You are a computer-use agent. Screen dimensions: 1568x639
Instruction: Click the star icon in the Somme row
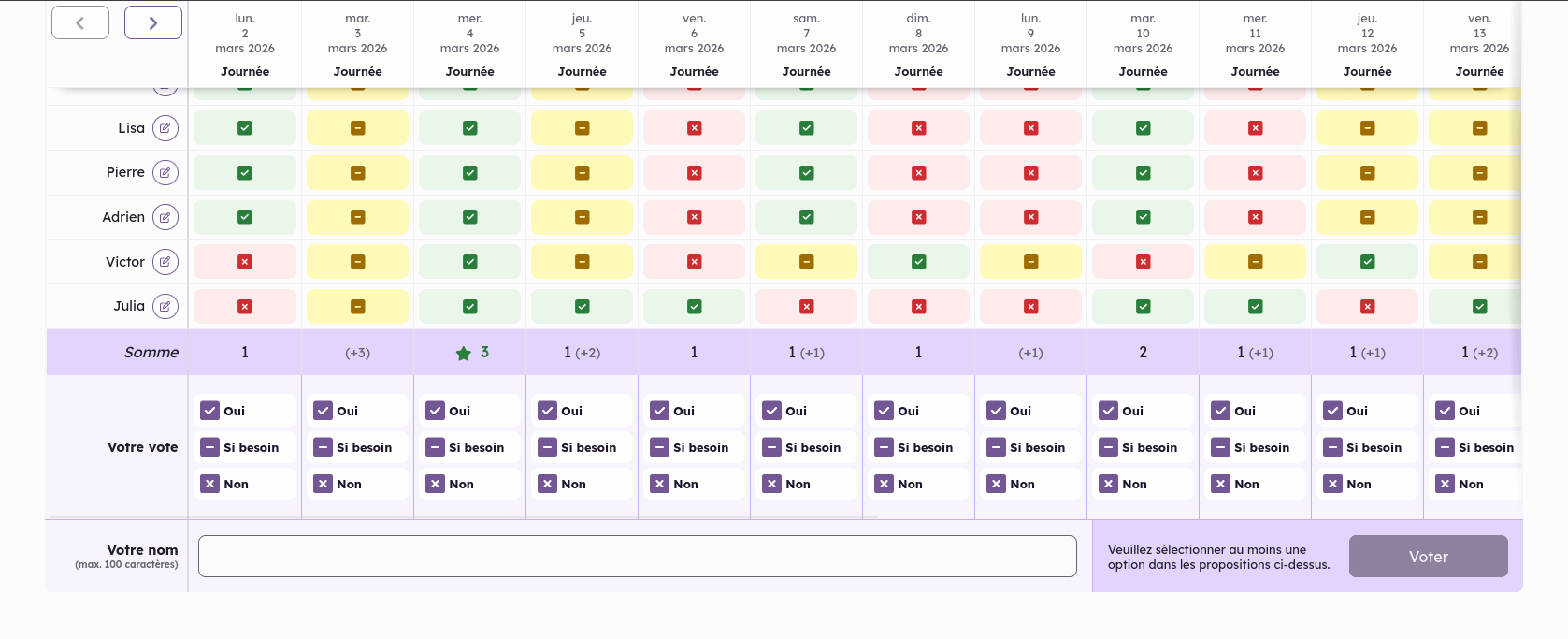pyautogui.click(x=463, y=353)
